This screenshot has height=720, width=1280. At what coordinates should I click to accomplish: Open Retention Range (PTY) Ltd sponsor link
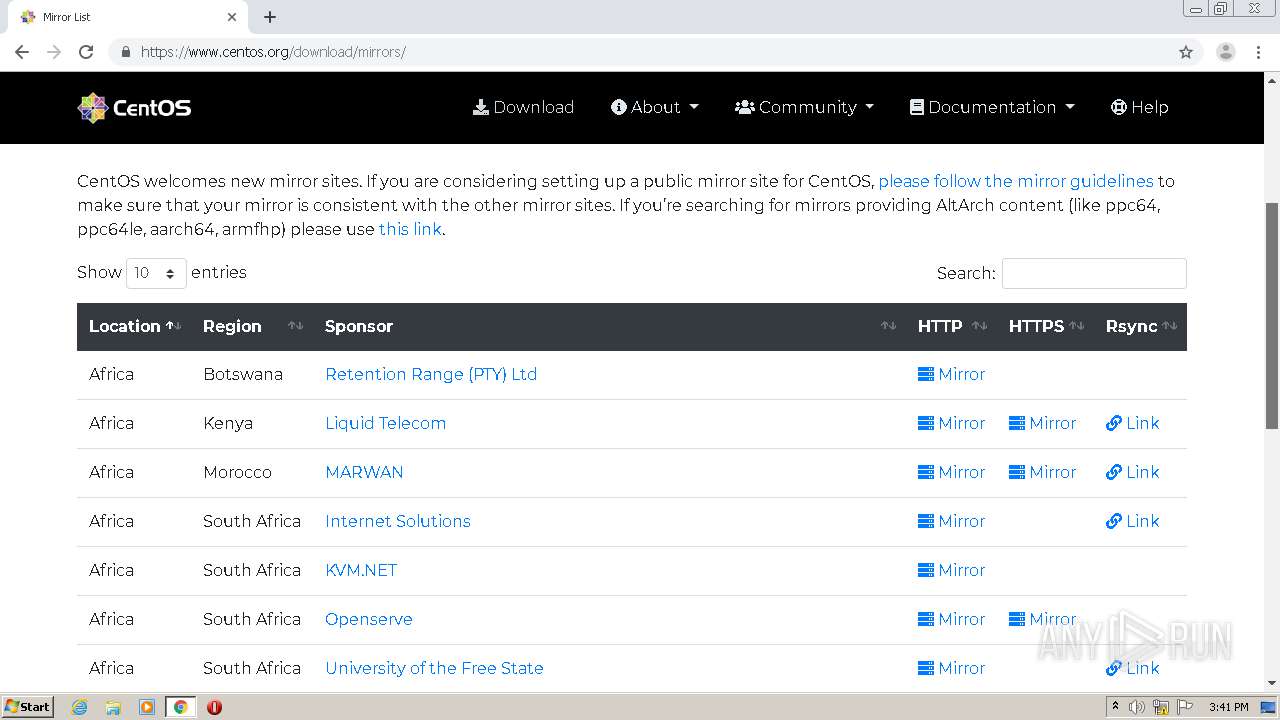(x=431, y=374)
